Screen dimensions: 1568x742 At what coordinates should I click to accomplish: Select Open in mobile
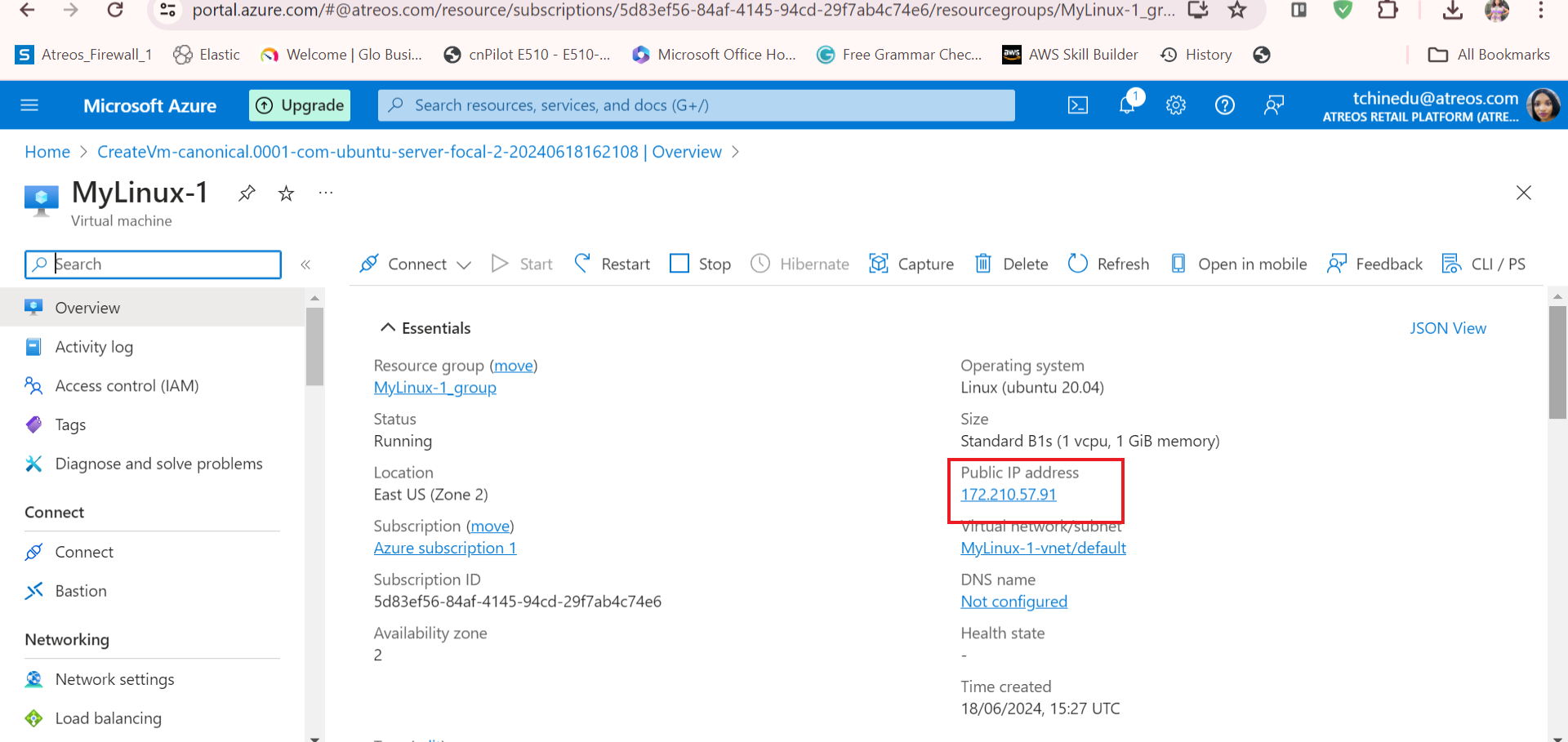(x=1238, y=264)
